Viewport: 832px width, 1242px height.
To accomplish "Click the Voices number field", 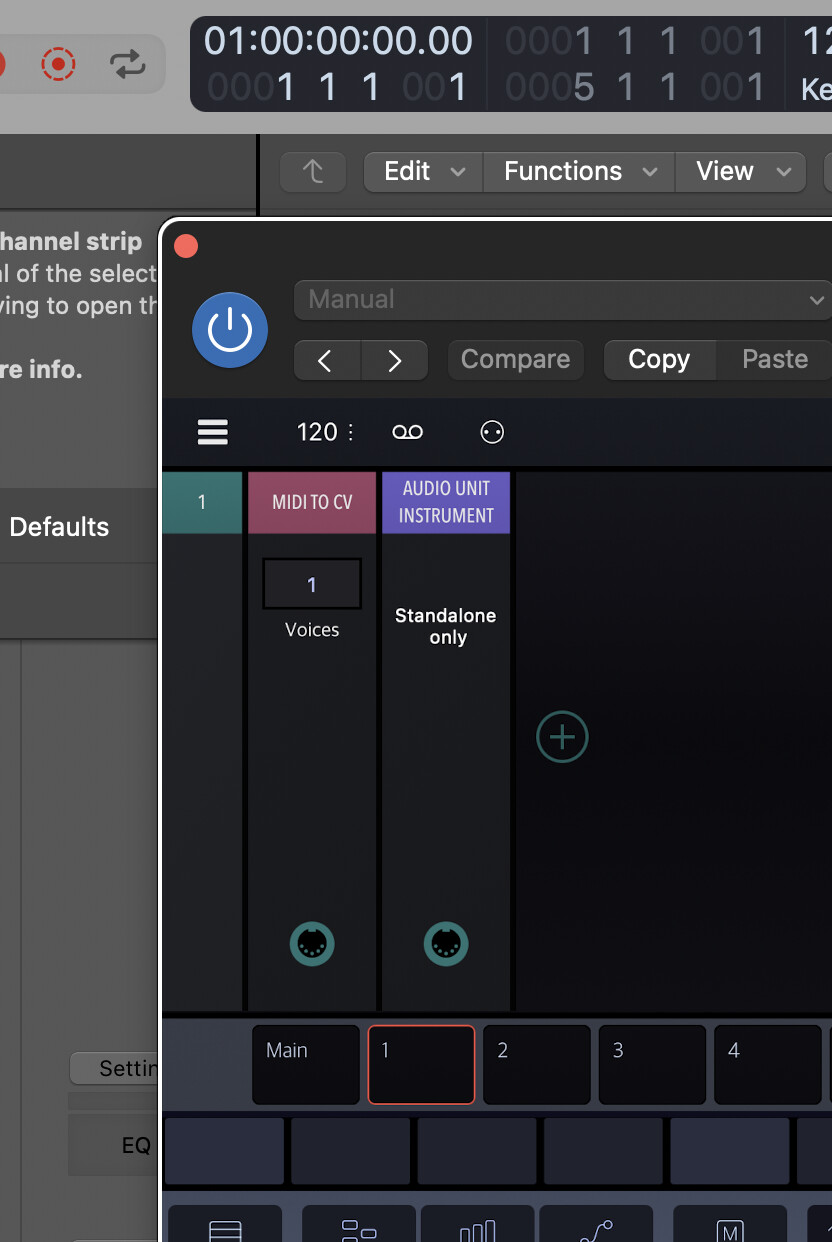I will point(312,584).
